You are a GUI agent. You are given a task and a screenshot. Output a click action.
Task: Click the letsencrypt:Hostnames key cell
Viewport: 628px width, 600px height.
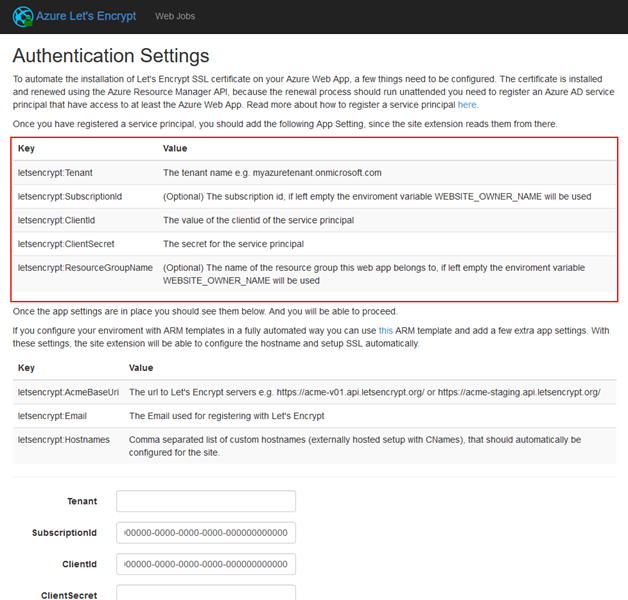63,440
